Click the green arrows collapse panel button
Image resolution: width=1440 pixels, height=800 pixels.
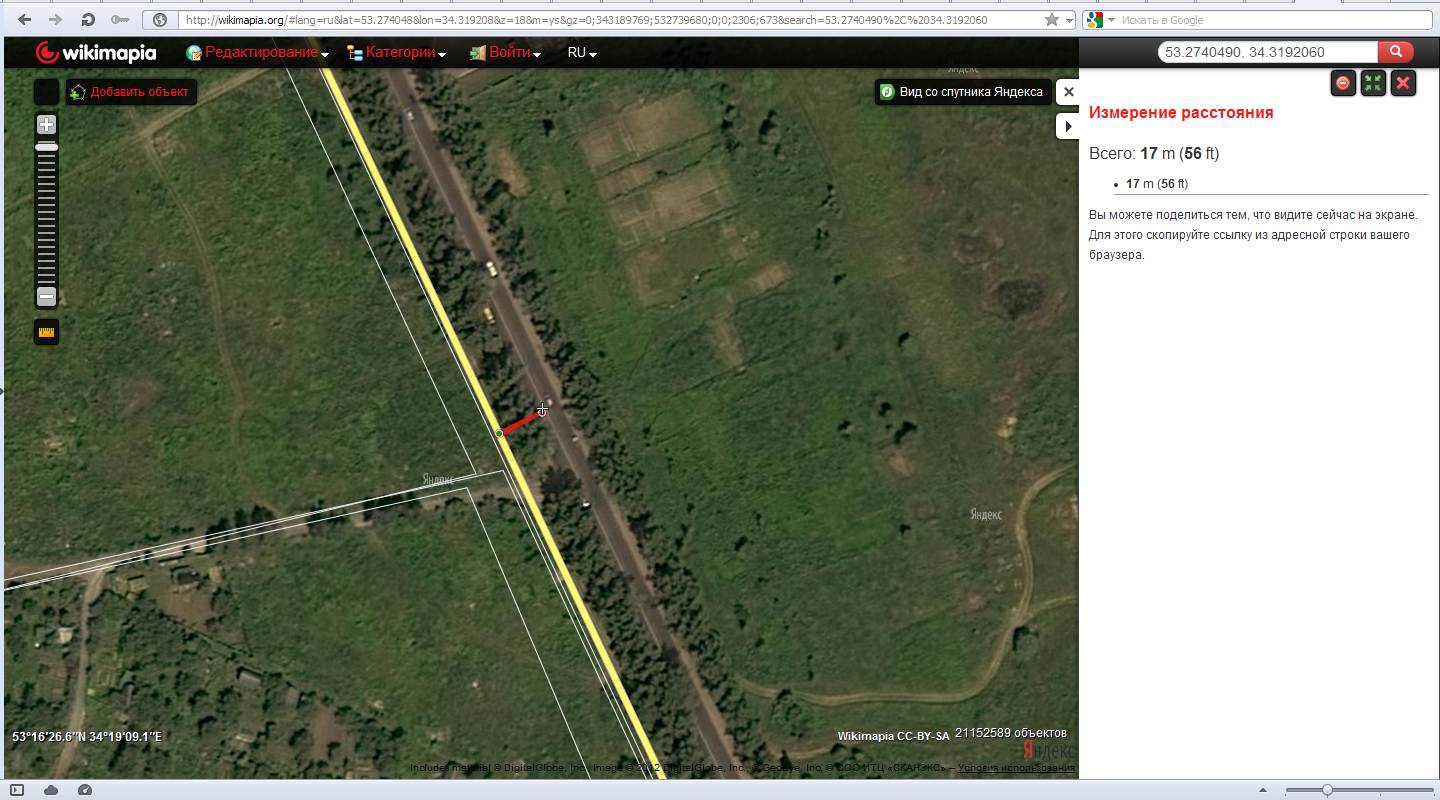(1373, 83)
